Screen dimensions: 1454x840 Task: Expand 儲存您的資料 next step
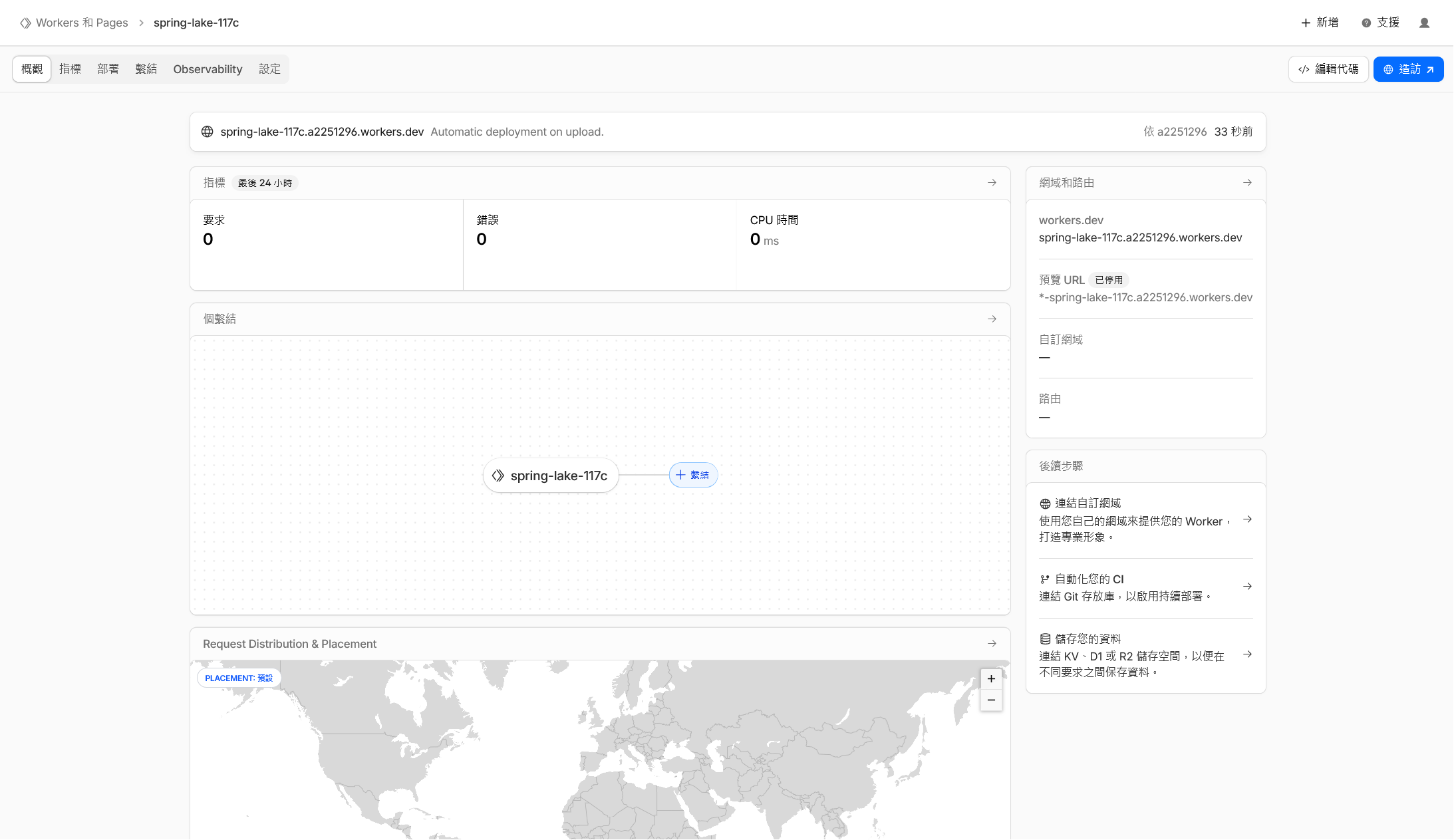coord(1247,654)
